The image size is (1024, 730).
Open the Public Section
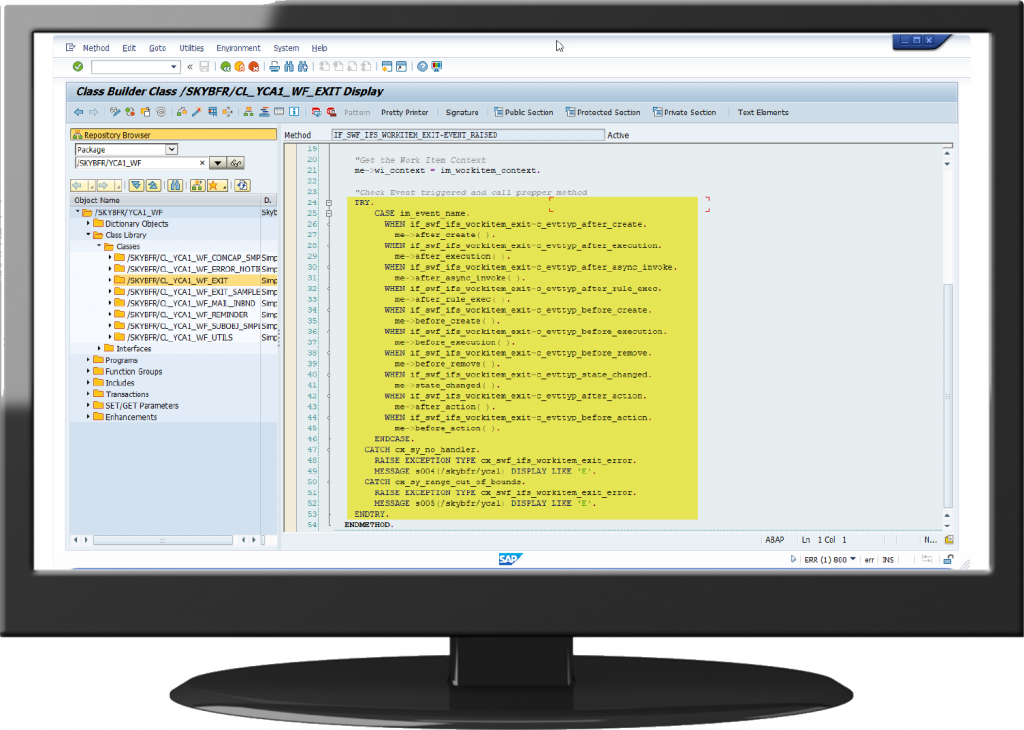[x=524, y=112]
